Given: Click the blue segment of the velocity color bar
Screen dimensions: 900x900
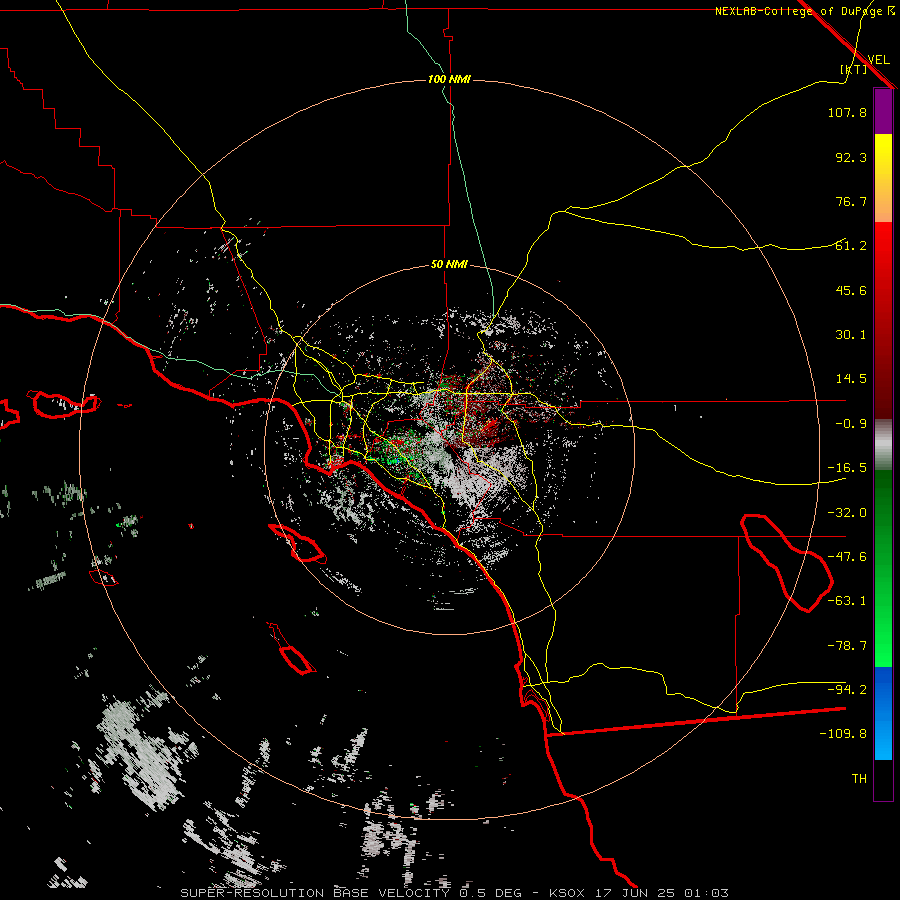Looking at the screenshot, I should point(883,713).
